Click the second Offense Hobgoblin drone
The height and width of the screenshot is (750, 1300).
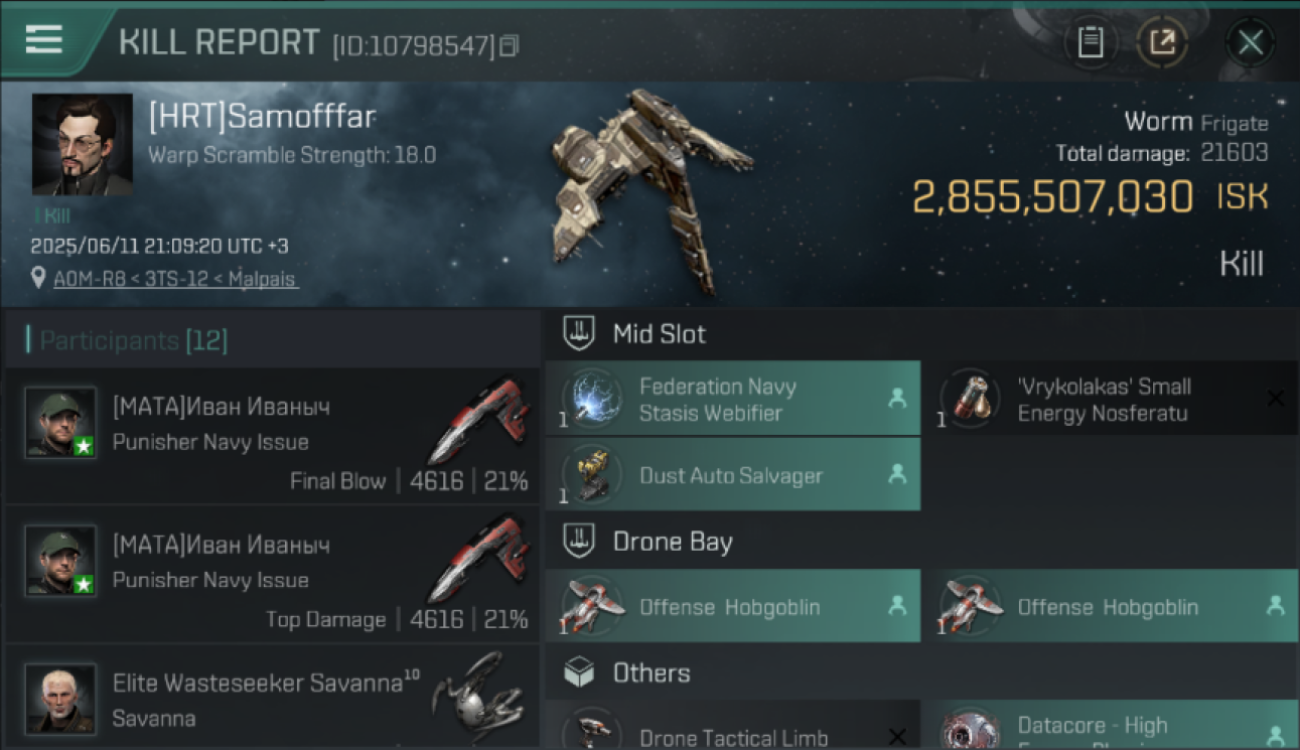tap(1111, 606)
